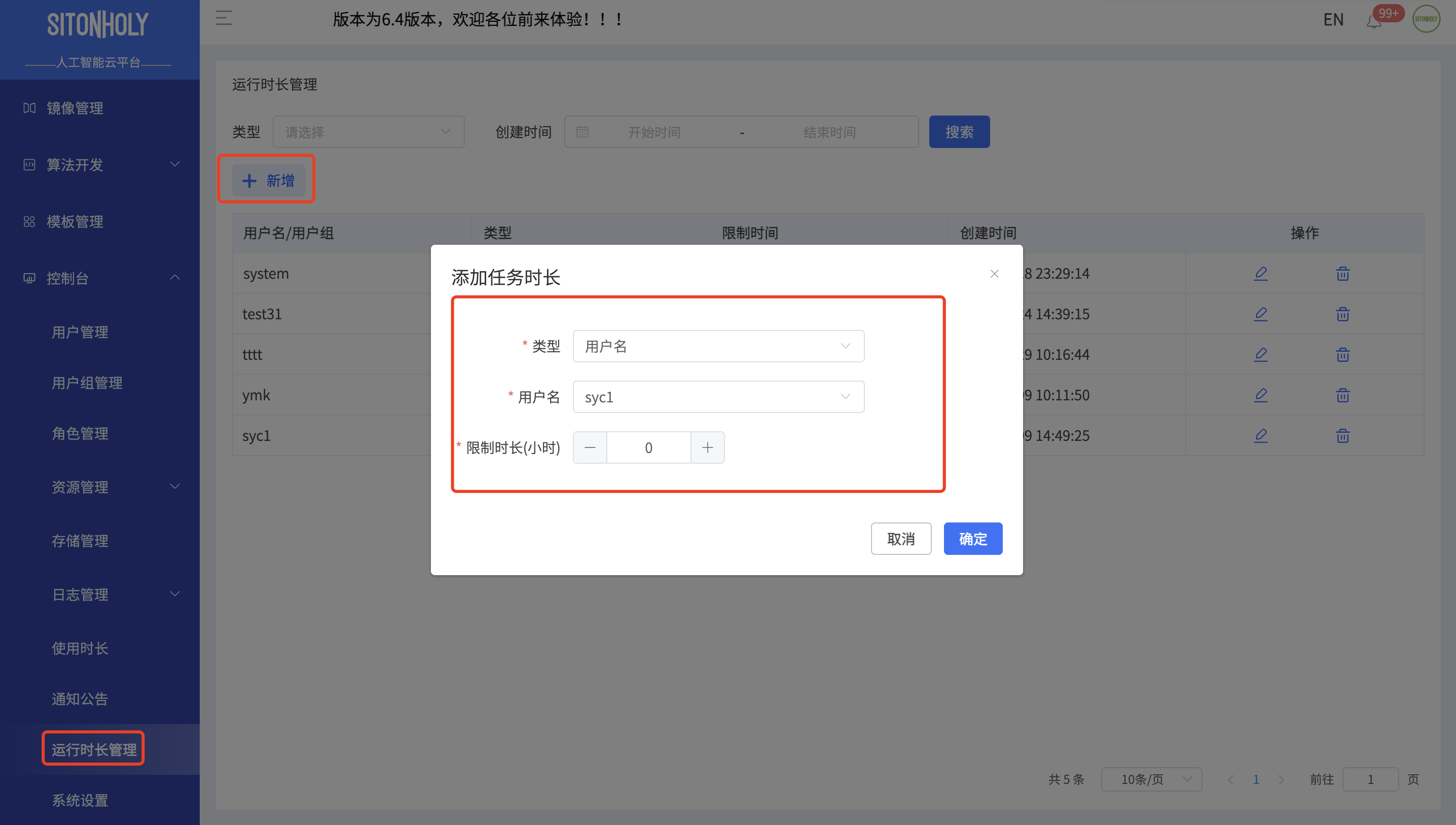Go to 用户组管理
1456x825 pixels.
coord(87,383)
